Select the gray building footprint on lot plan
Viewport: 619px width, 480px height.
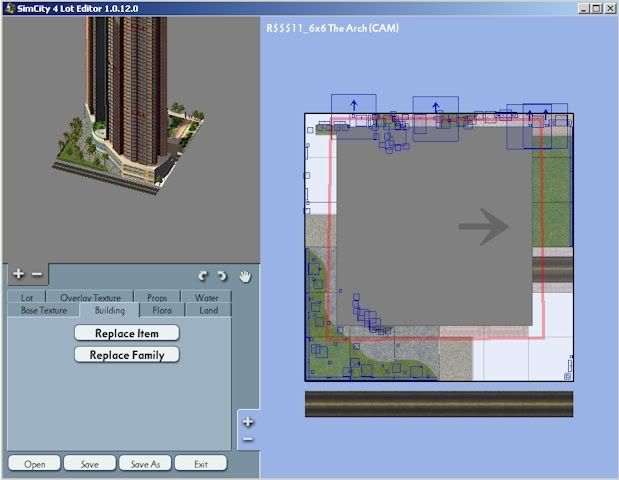point(433,225)
